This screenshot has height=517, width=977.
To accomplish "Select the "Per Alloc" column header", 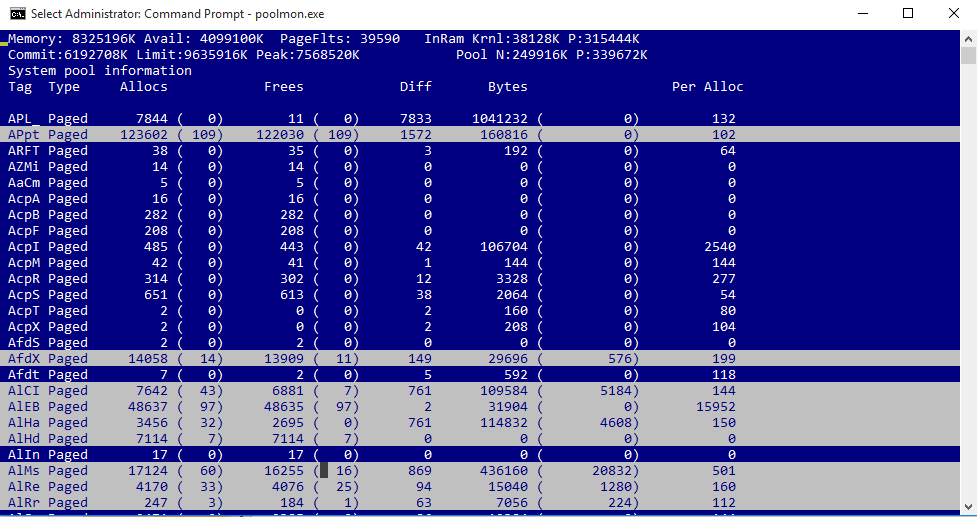I will [x=707, y=87].
